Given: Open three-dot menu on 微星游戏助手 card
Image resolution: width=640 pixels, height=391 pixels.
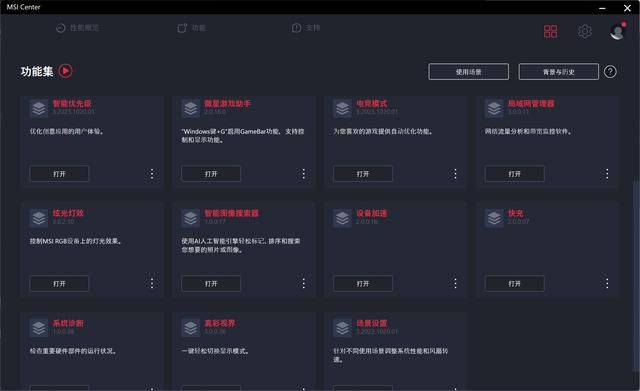Looking at the screenshot, I should (304, 174).
